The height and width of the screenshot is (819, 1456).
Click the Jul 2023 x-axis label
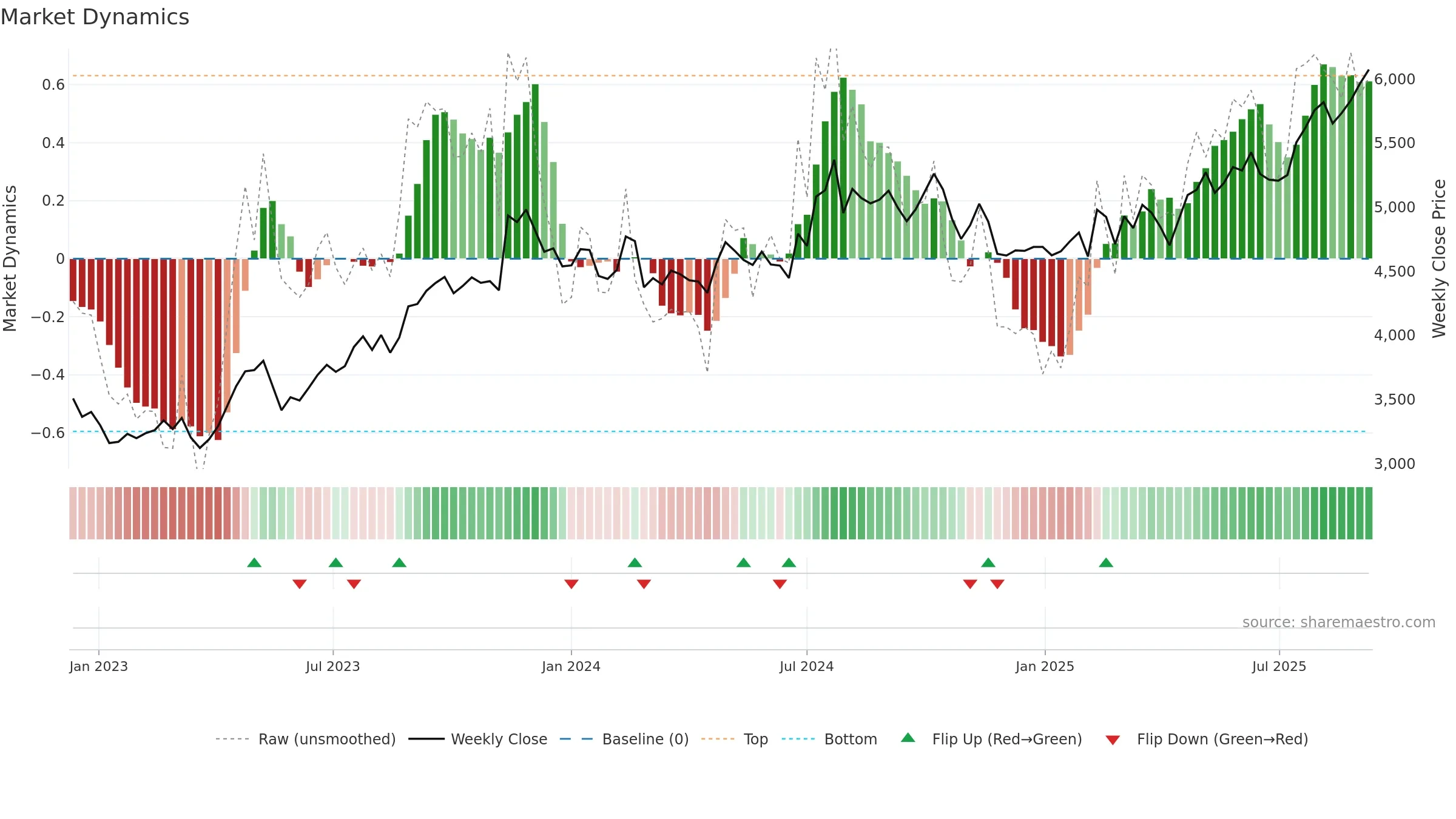pyautogui.click(x=332, y=666)
